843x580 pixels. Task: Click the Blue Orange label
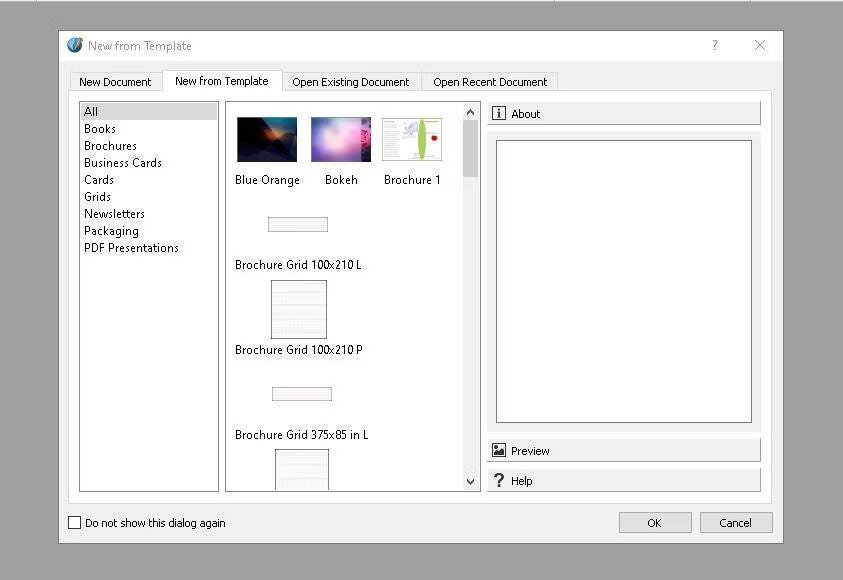[x=267, y=180]
